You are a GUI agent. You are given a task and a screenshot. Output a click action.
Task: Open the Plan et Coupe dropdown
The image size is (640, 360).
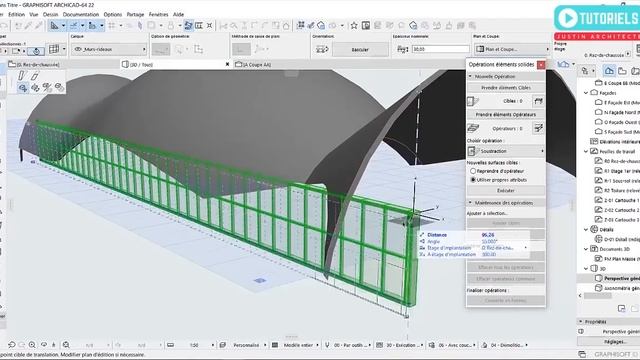[x=512, y=49]
